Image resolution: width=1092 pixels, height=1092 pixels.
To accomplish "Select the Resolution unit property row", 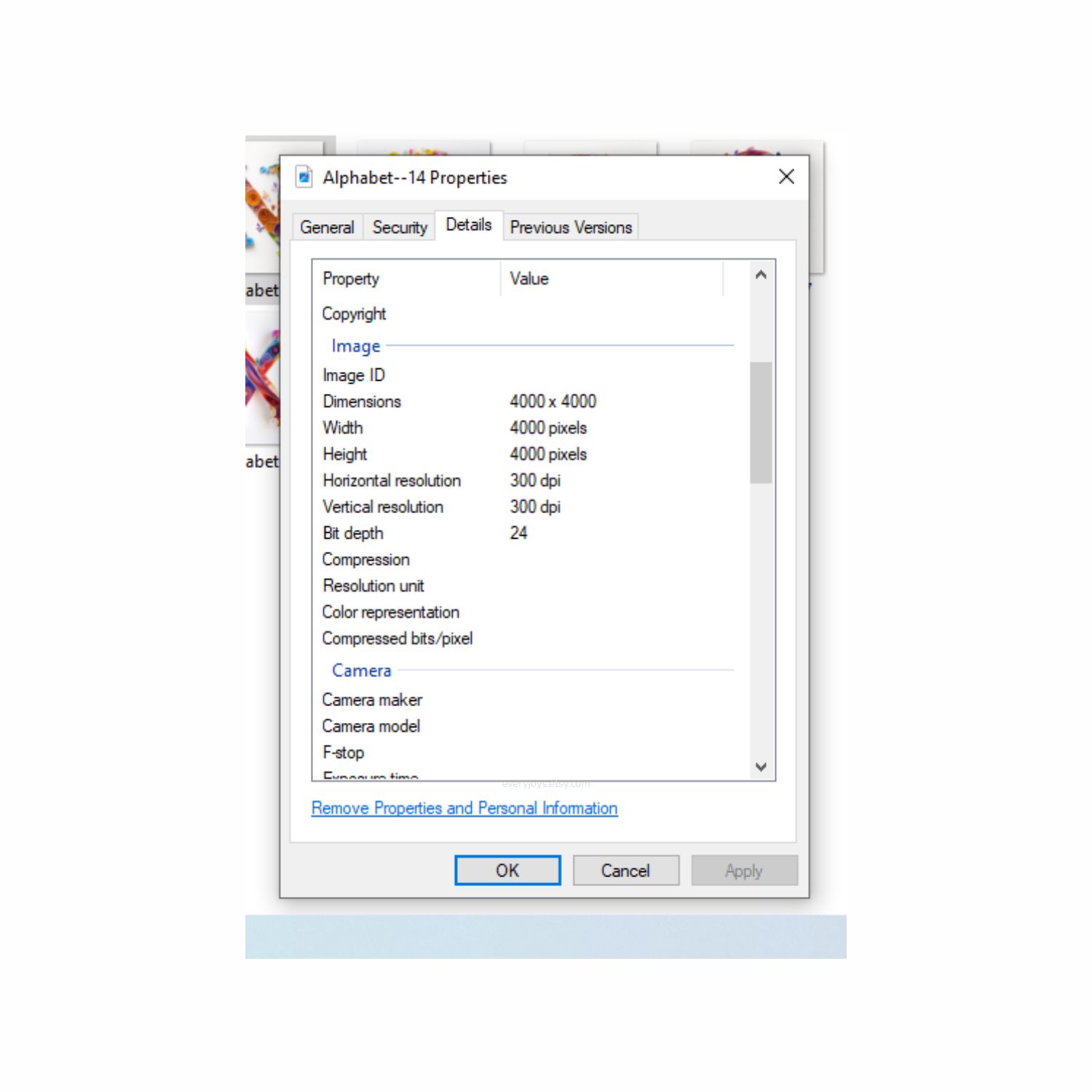I will click(x=524, y=585).
